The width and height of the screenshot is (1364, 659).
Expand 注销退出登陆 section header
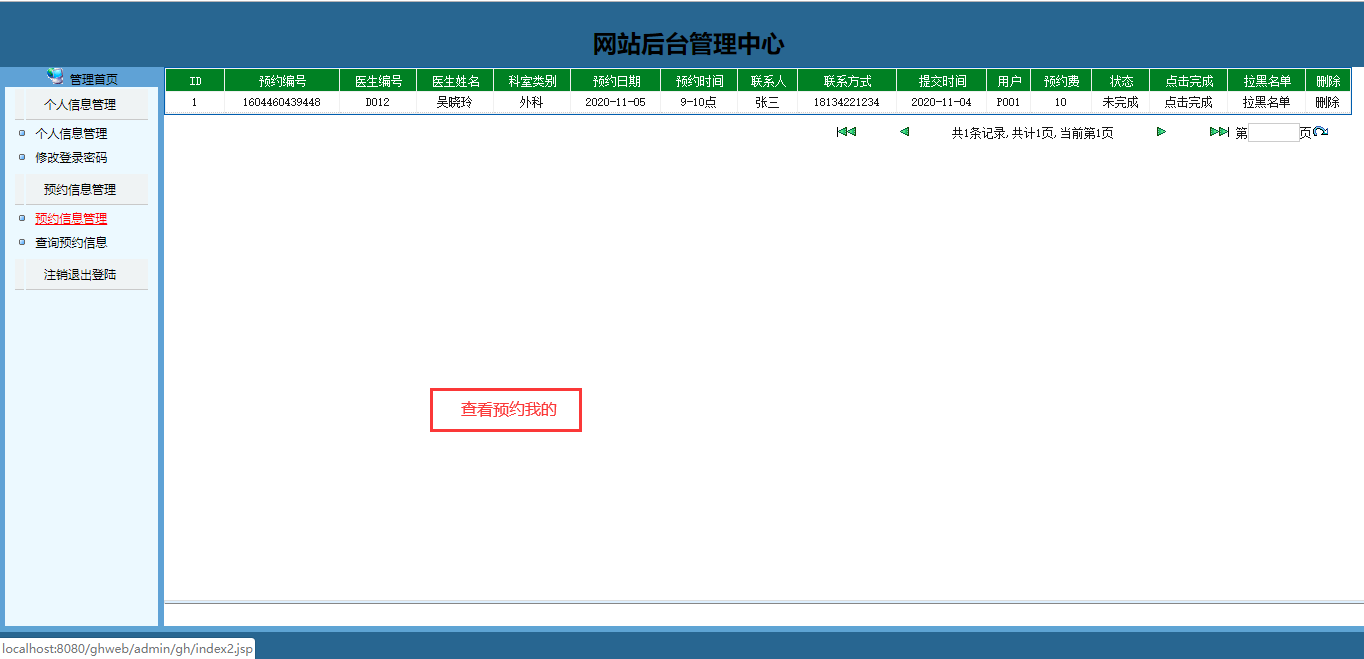tap(80, 274)
